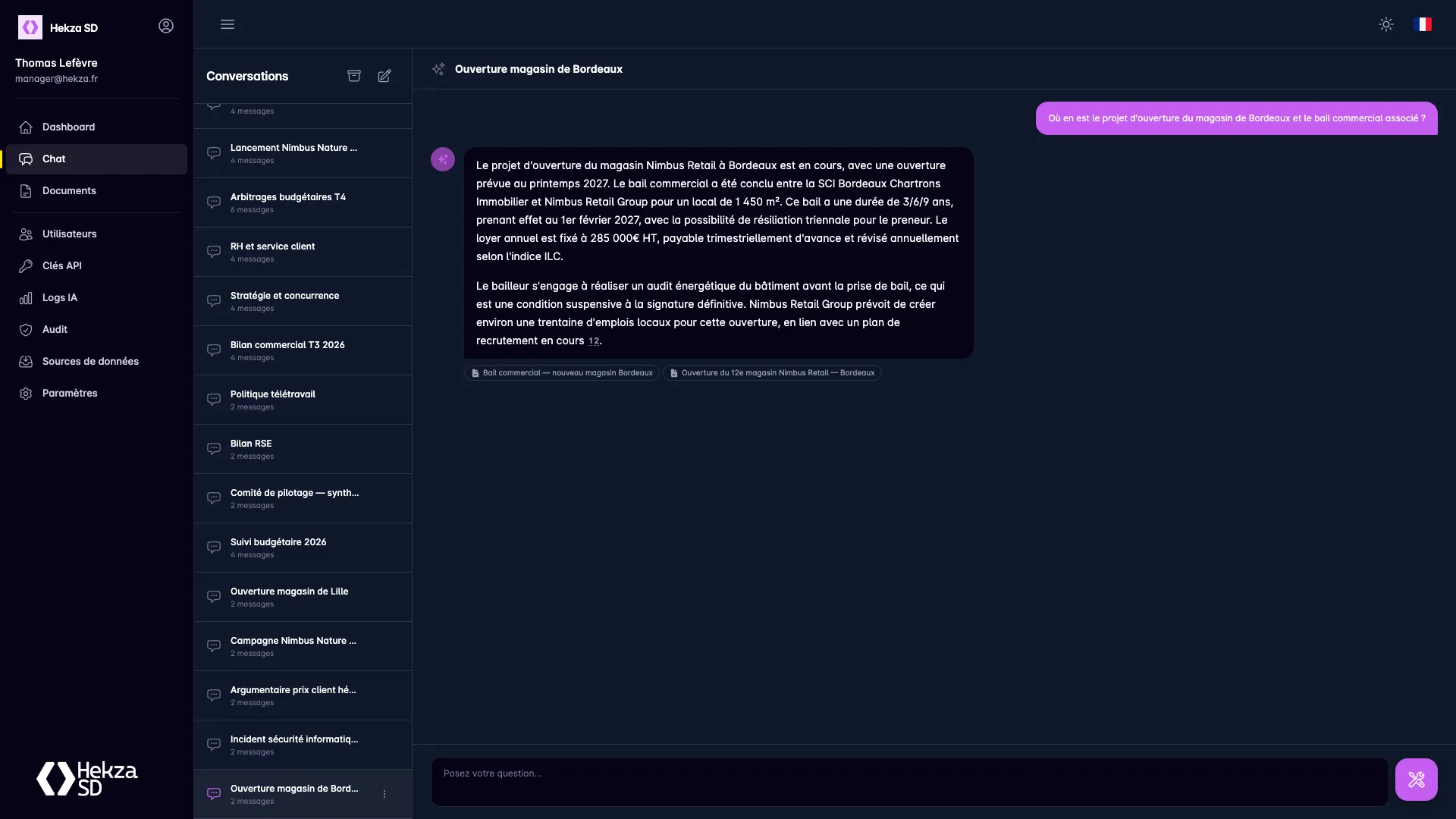This screenshot has height=819, width=1456.
Task: Open Paramètres settings
Action: pyautogui.click(x=96, y=393)
